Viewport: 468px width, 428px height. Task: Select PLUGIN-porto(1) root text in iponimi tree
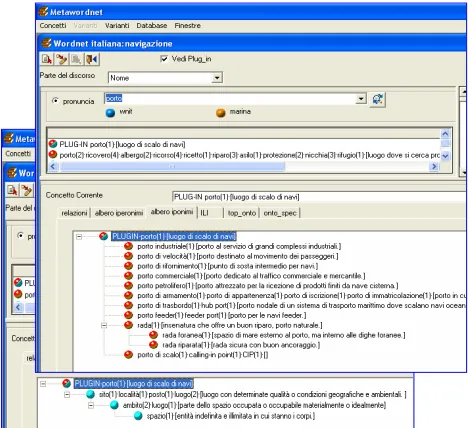(x=174, y=236)
